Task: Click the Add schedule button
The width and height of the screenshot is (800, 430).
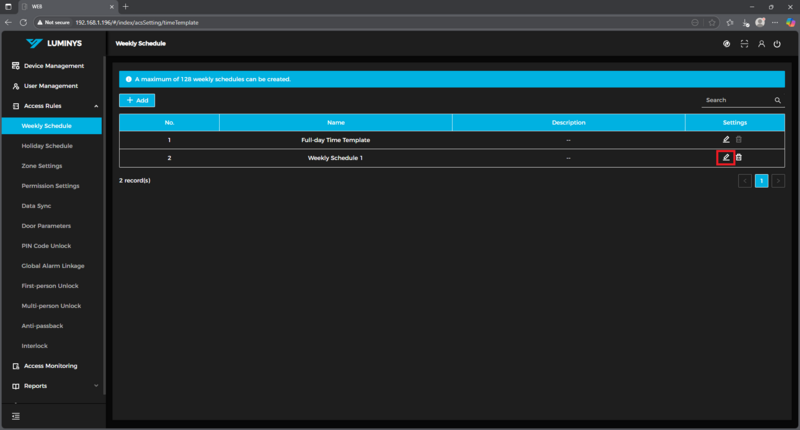Action: 137,100
